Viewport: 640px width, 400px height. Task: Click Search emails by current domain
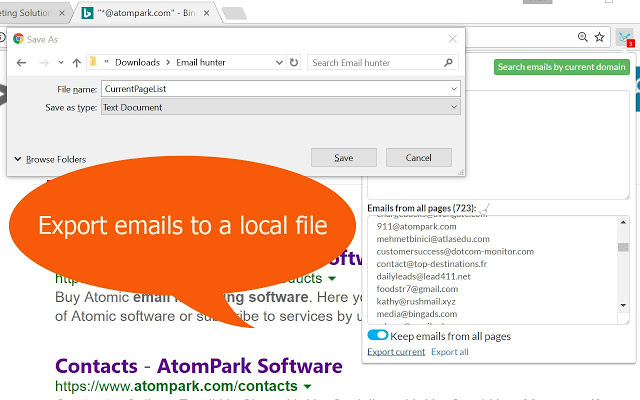point(562,67)
